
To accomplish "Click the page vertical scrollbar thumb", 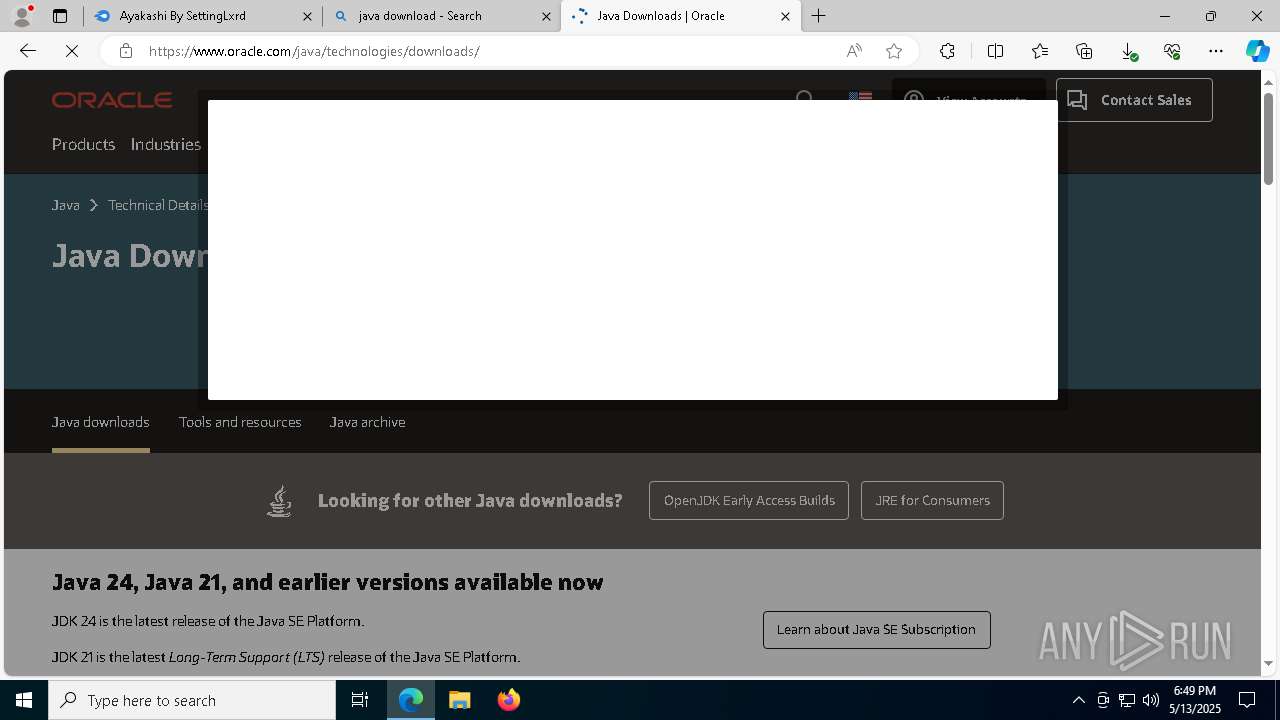I will 1268,138.
